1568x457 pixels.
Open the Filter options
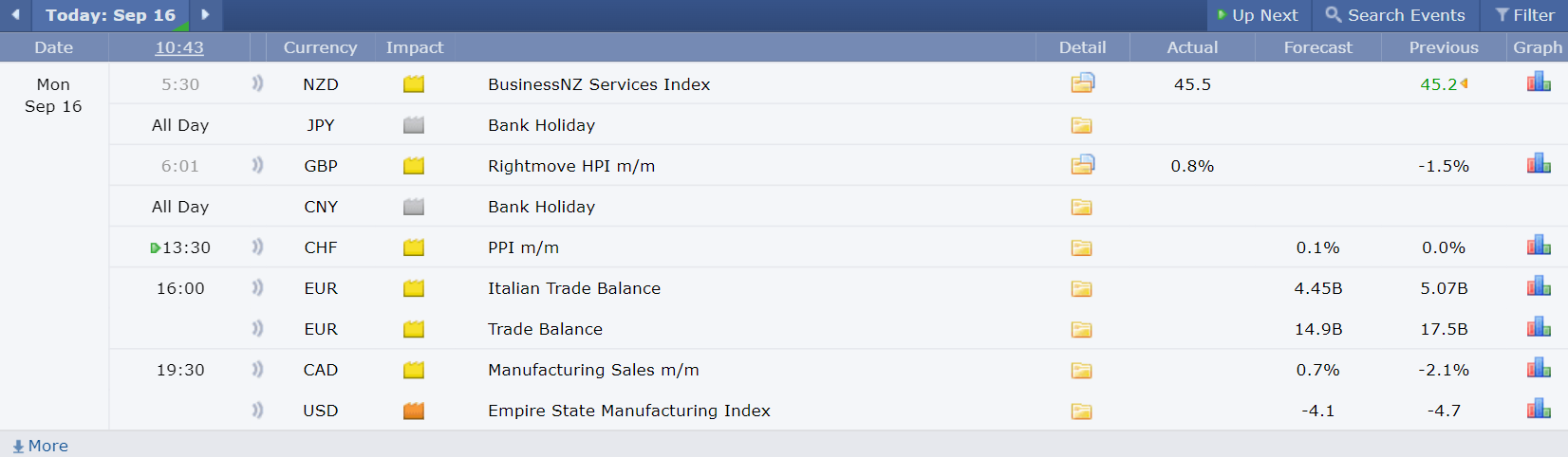(x=1524, y=15)
